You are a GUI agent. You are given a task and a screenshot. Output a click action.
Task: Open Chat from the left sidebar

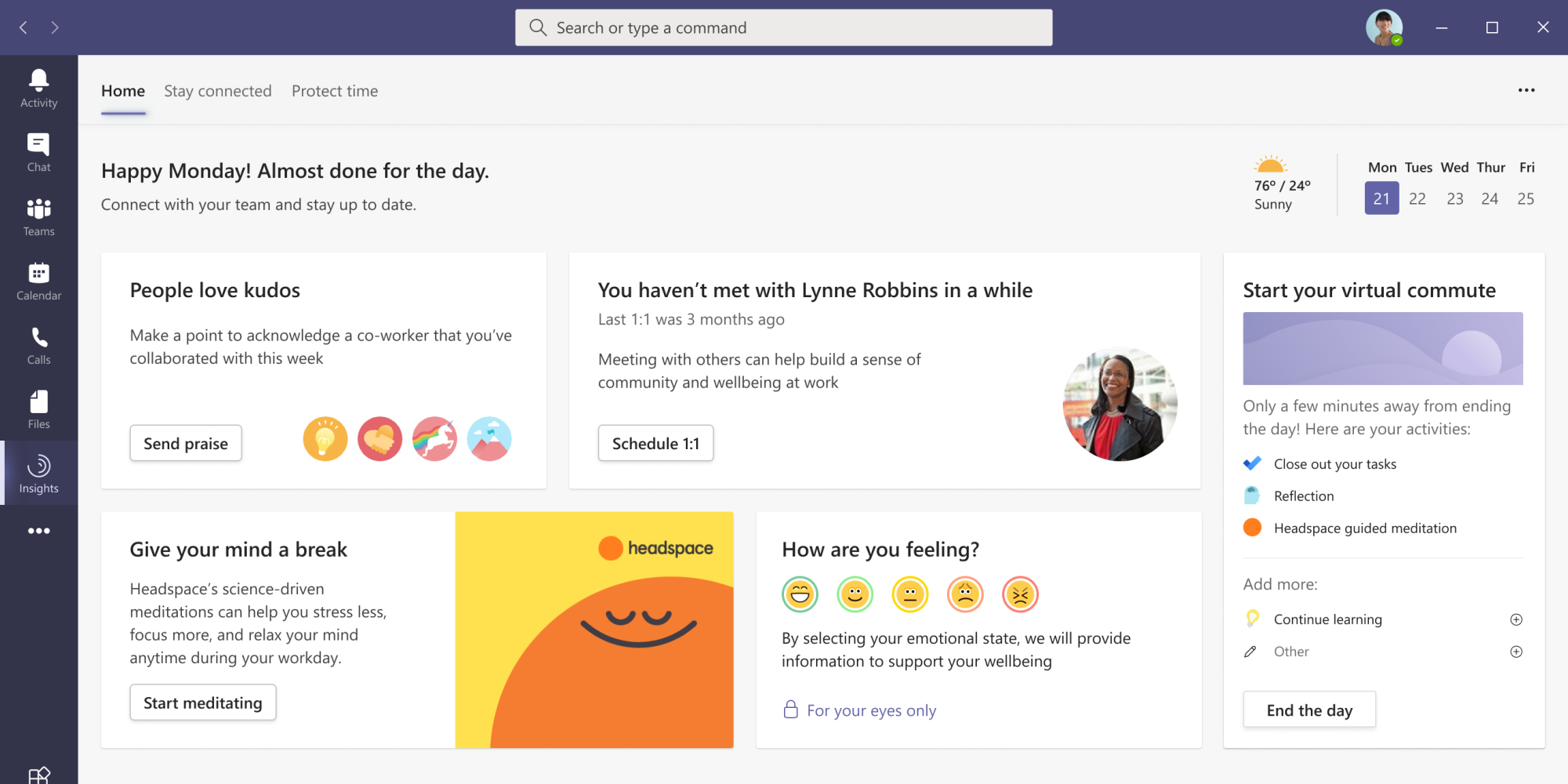pyautogui.click(x=38, y=152)
